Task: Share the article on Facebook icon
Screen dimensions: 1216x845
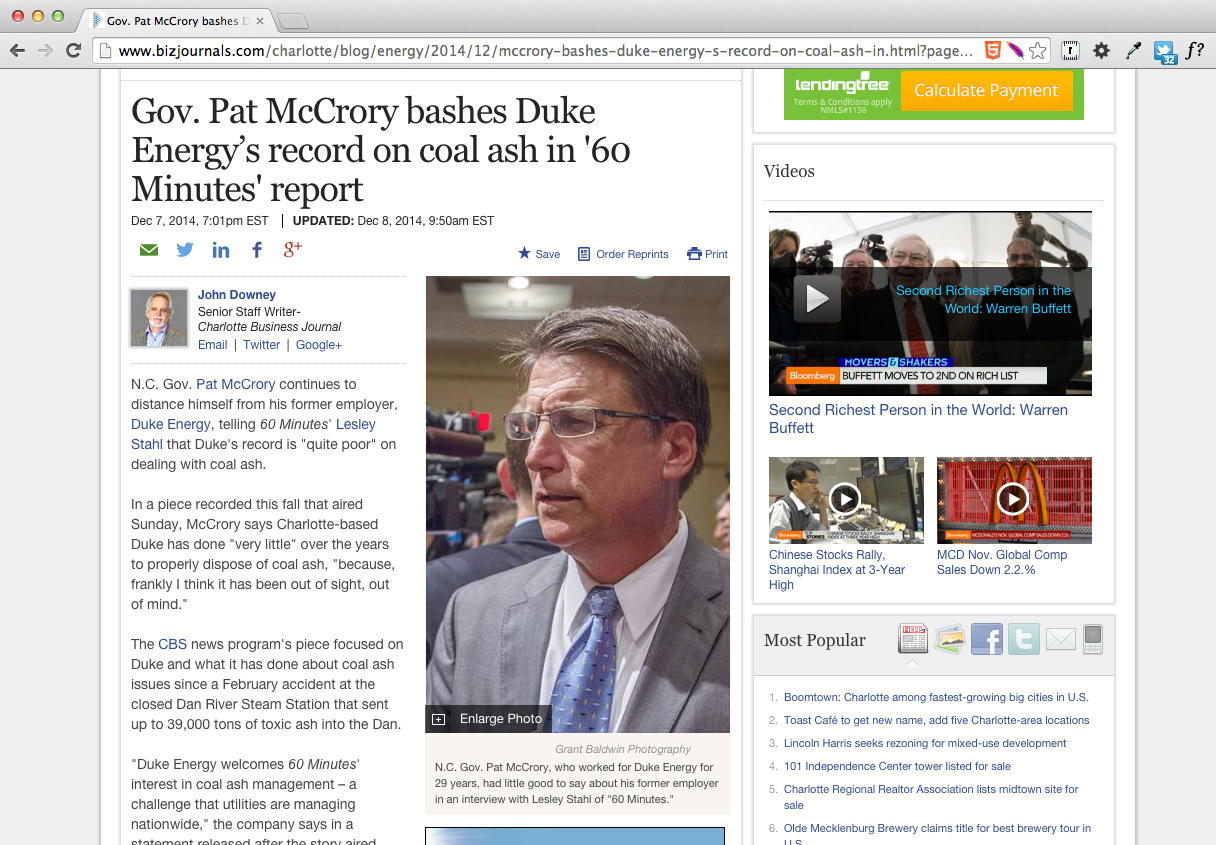Action: pos(257,249)
